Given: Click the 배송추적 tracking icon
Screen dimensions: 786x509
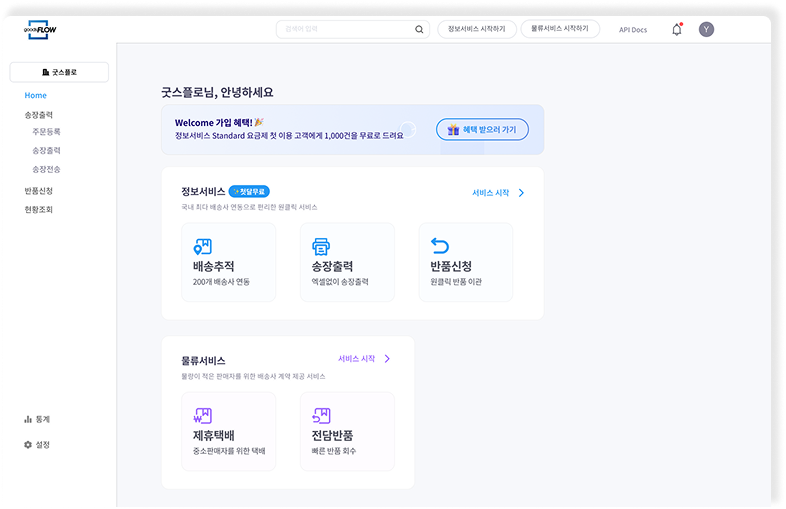Looking at the screenshot, I should [203, 246].
